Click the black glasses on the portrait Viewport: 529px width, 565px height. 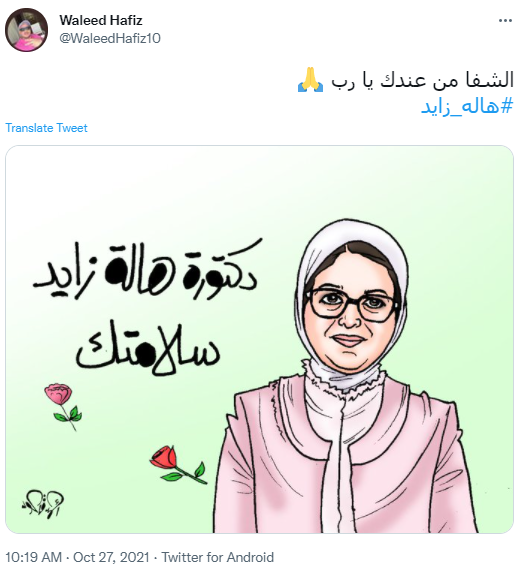(352, 305)
